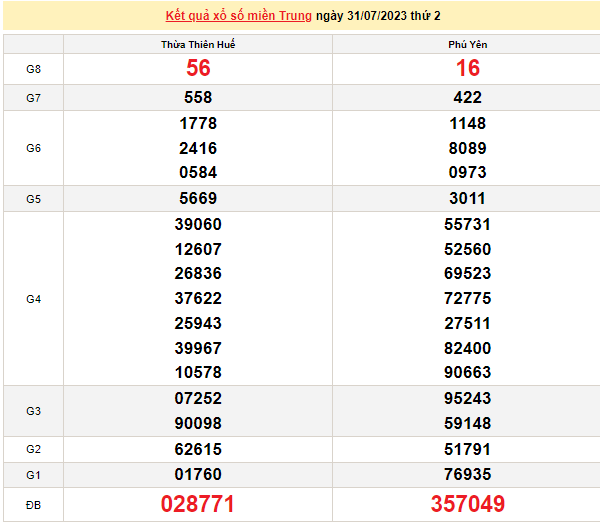Viewport: 600px width, 522px height.
Task: Click the red G8 number 56
Action: coord(198,68)
